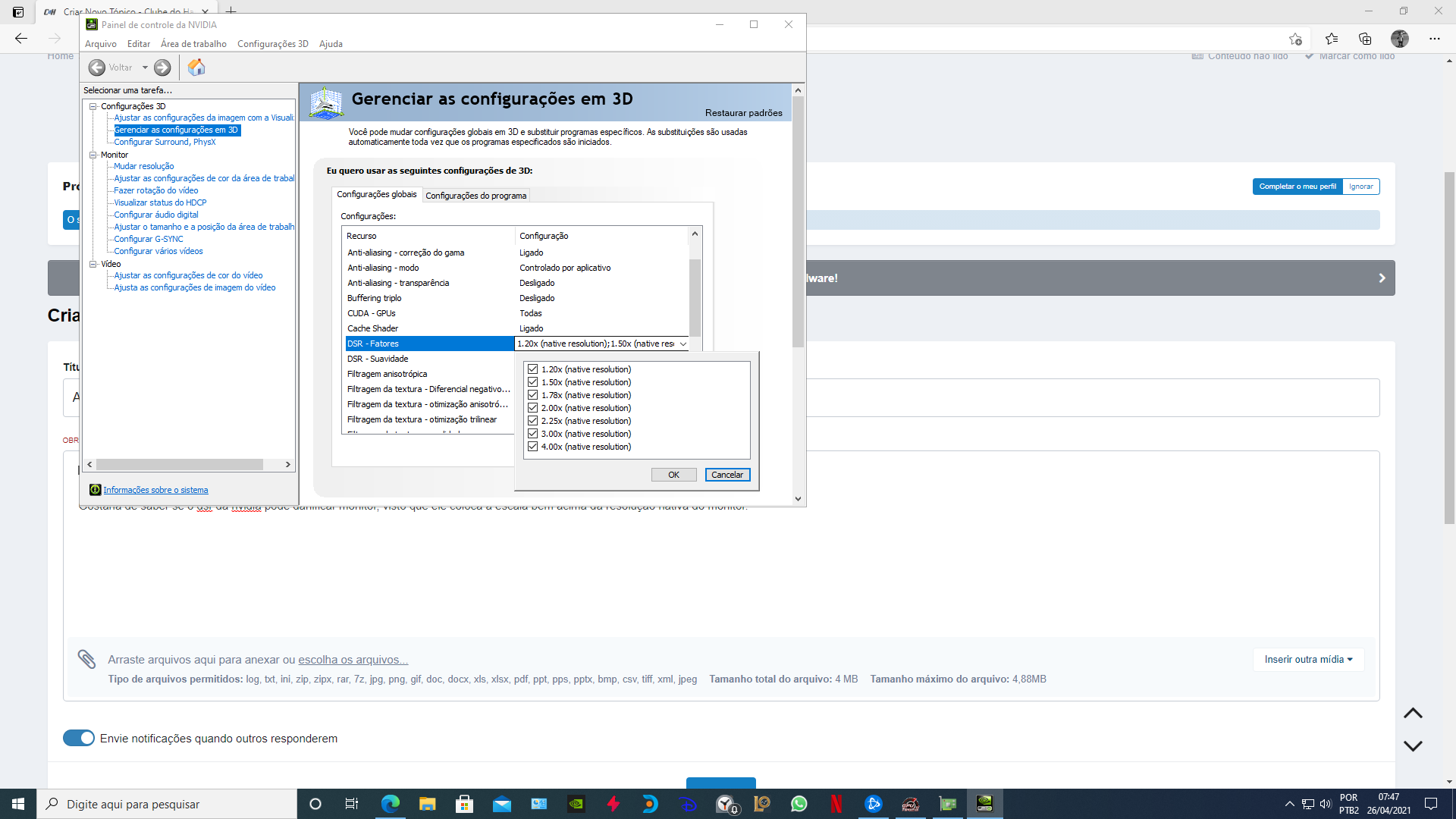Open the browser collections icon
Screen dimensions: 1456x819
click(x=1365, y=39)
